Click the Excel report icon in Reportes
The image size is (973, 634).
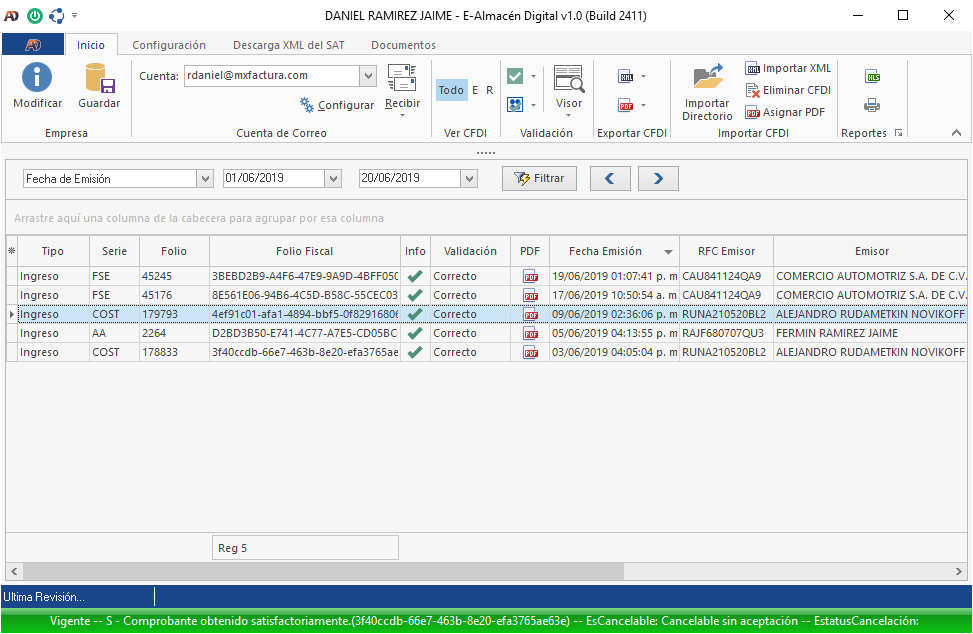pyautogui.click(x=872, y=77)
